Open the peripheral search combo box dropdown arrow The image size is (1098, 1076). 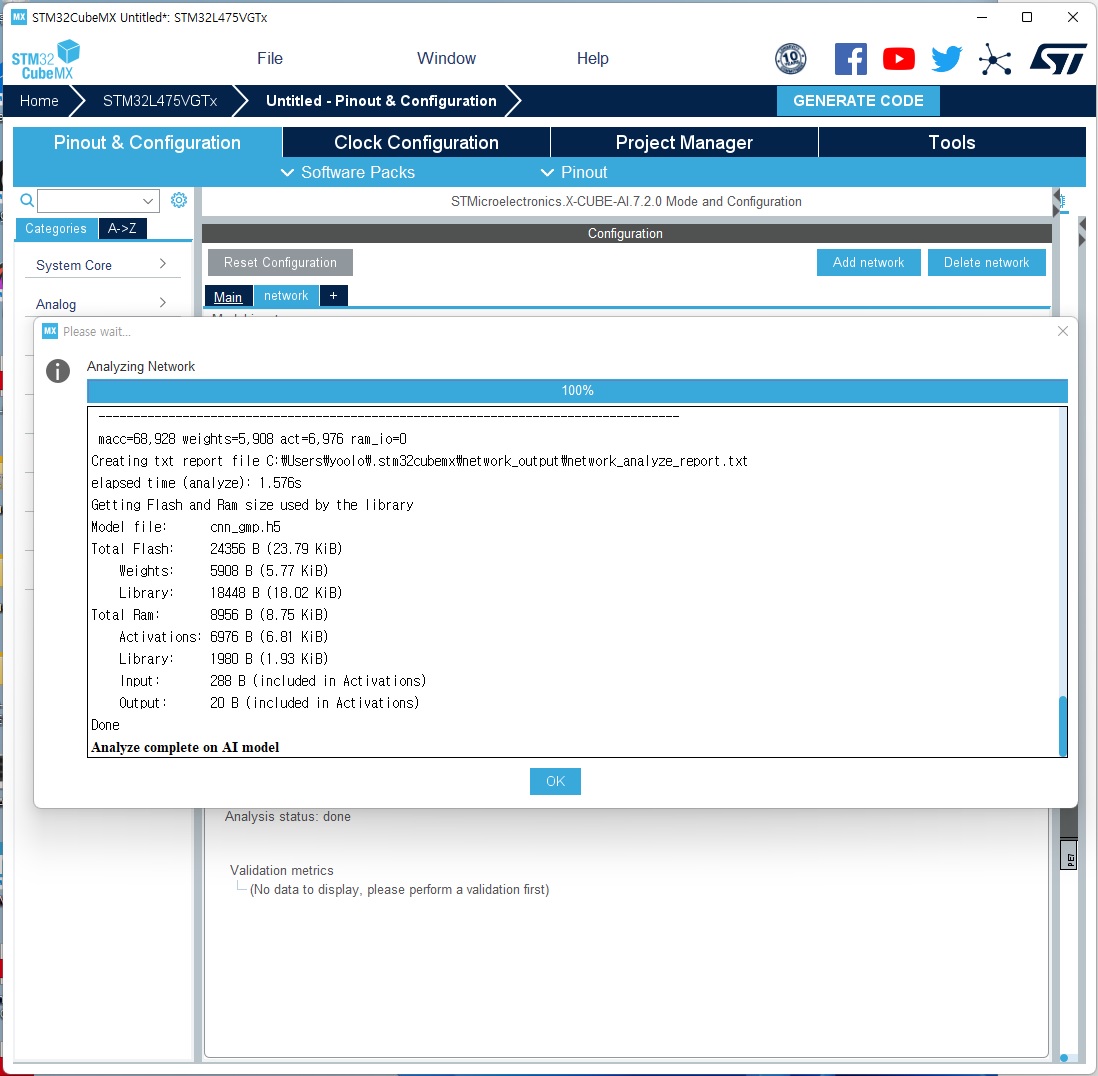click(148, 201)
